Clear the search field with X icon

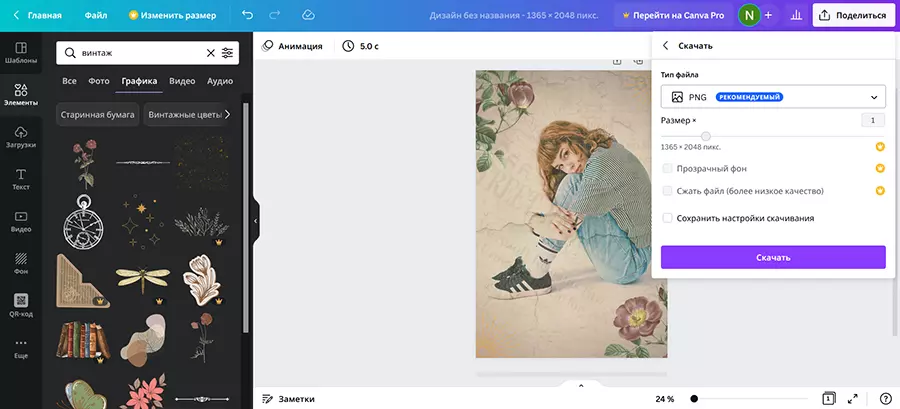[x=210, y=53]
